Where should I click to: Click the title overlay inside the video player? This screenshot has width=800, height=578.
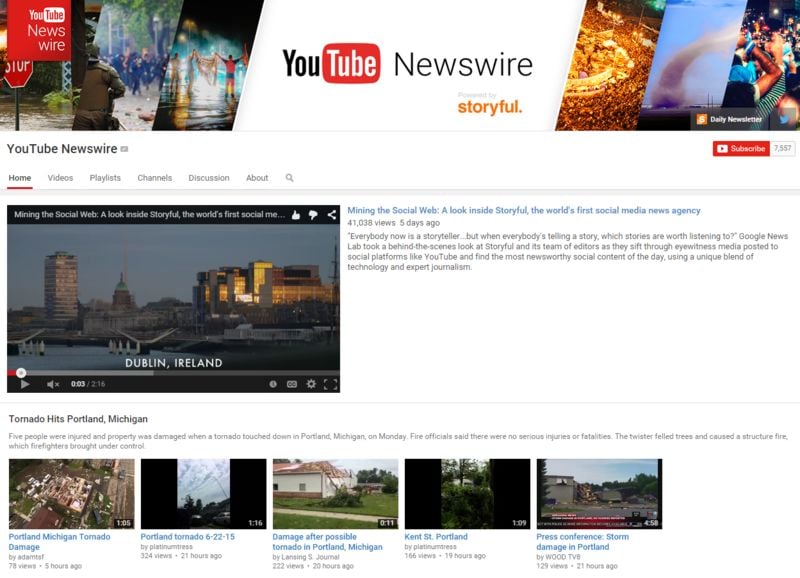tap(149, 215)
